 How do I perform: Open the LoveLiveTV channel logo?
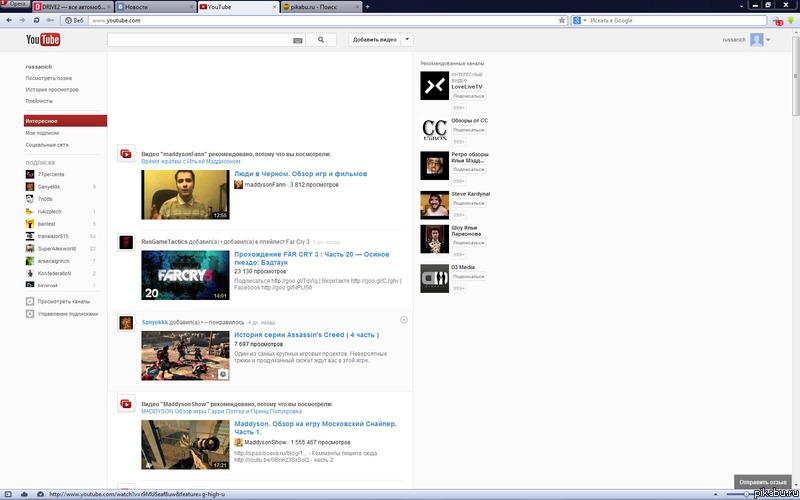[x=434, y=85]
